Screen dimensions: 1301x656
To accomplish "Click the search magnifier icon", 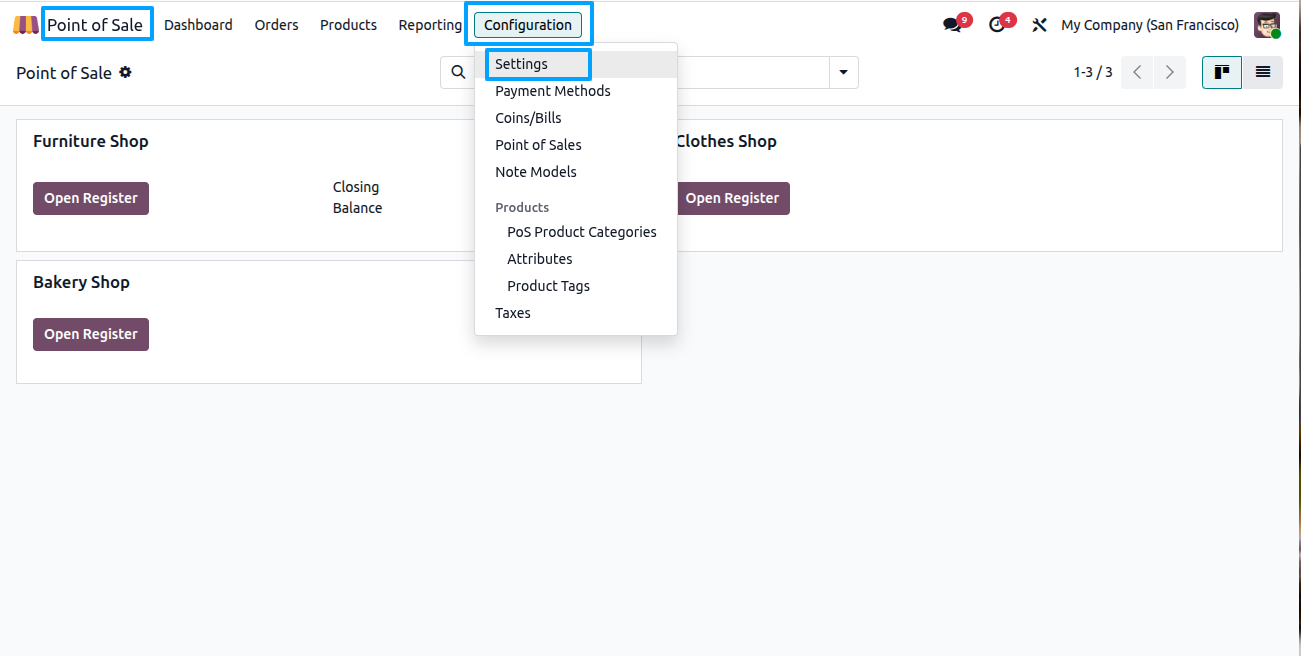I will (458, 72).
